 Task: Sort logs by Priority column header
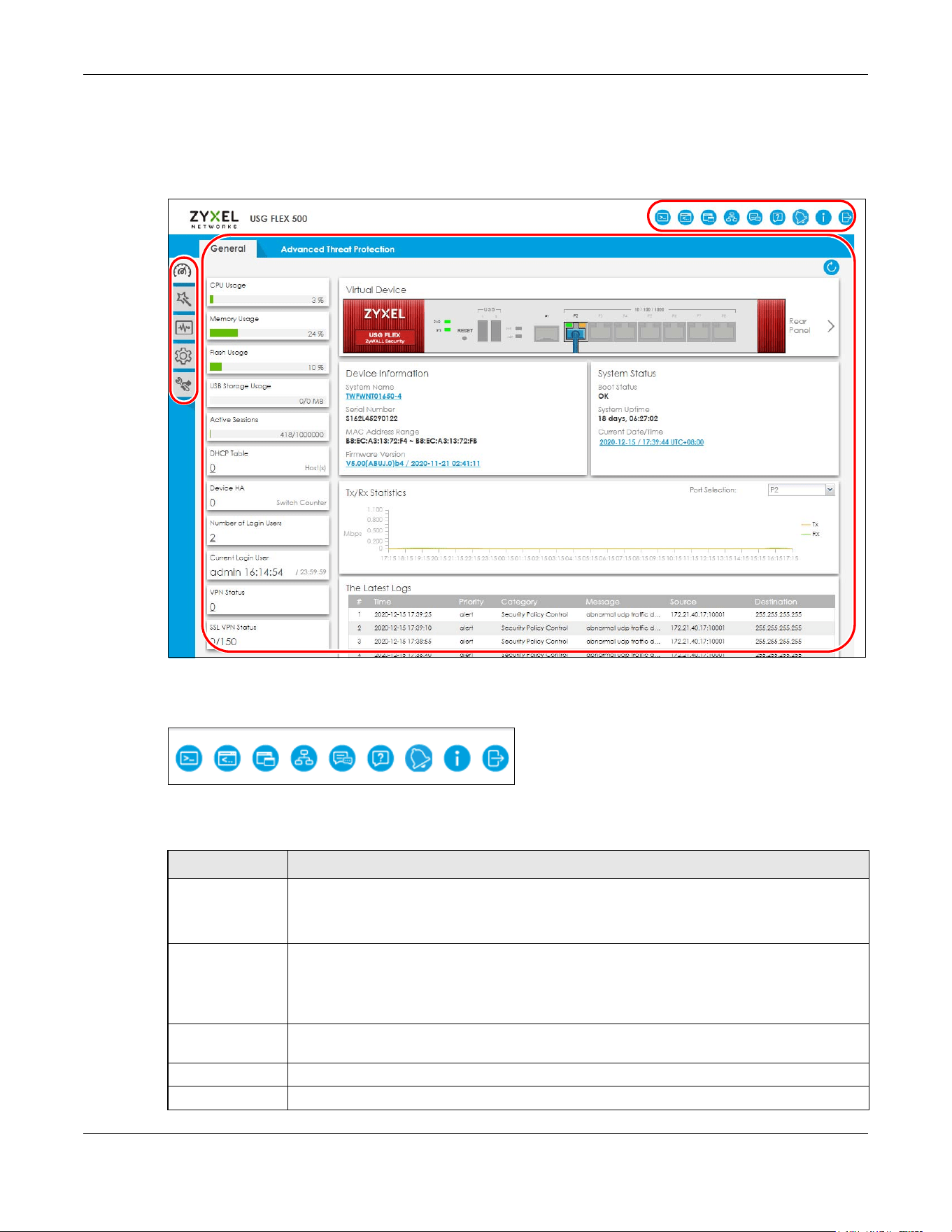pyautogui.click(x=471, y=602)
